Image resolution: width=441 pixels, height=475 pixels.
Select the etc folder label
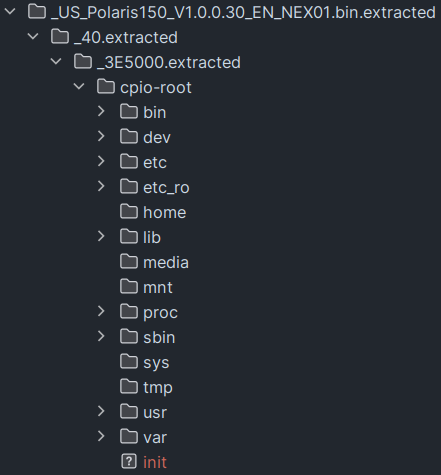click(x=155, y=162)
